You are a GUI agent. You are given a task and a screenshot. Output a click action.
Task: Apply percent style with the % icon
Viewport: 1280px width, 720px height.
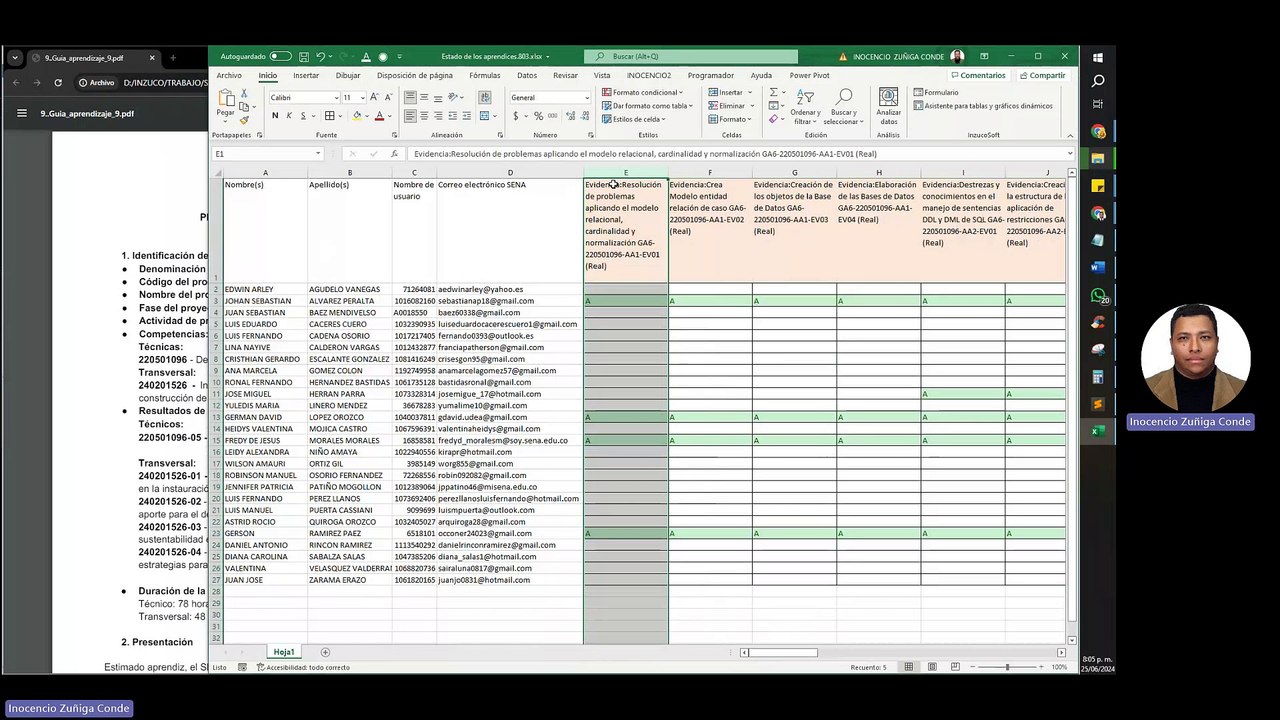pos(538,116)
